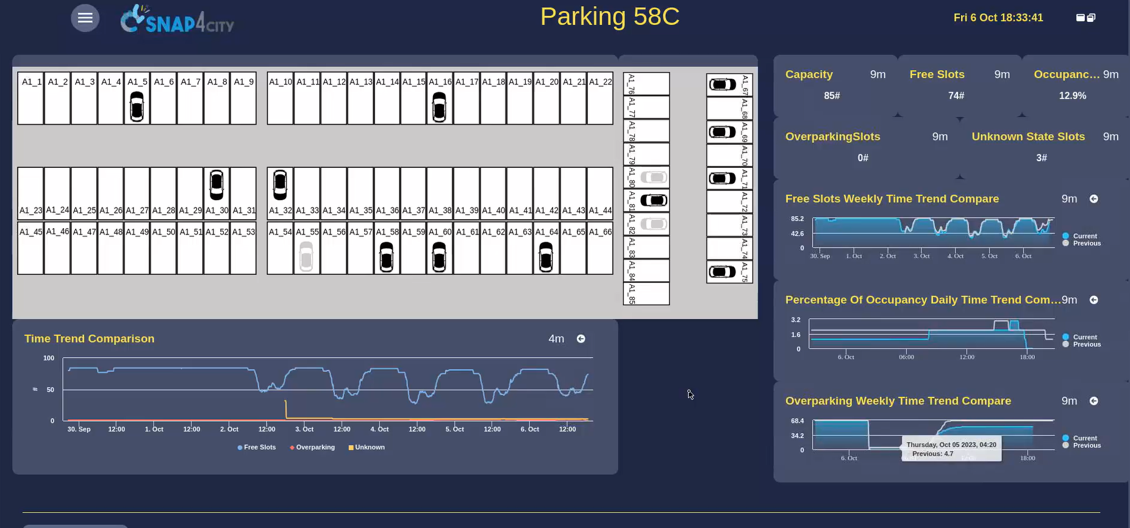Click the greyed-out car in slot A1_55
The height and width of the screenshot is (528, 1130).
(x=306, y=256)
